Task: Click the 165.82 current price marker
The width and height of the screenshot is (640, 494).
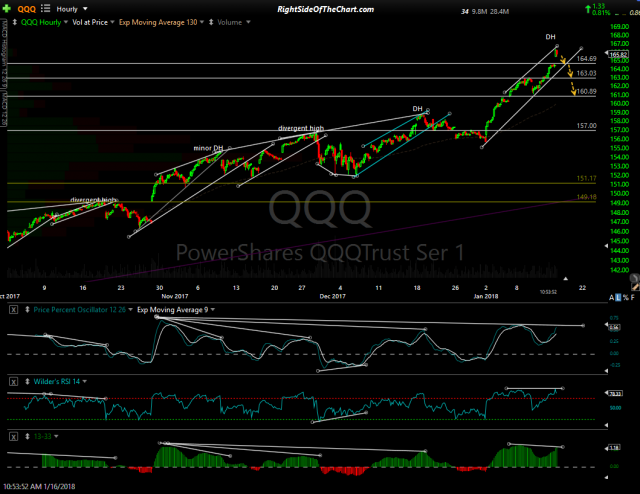Action: point(618,54)
